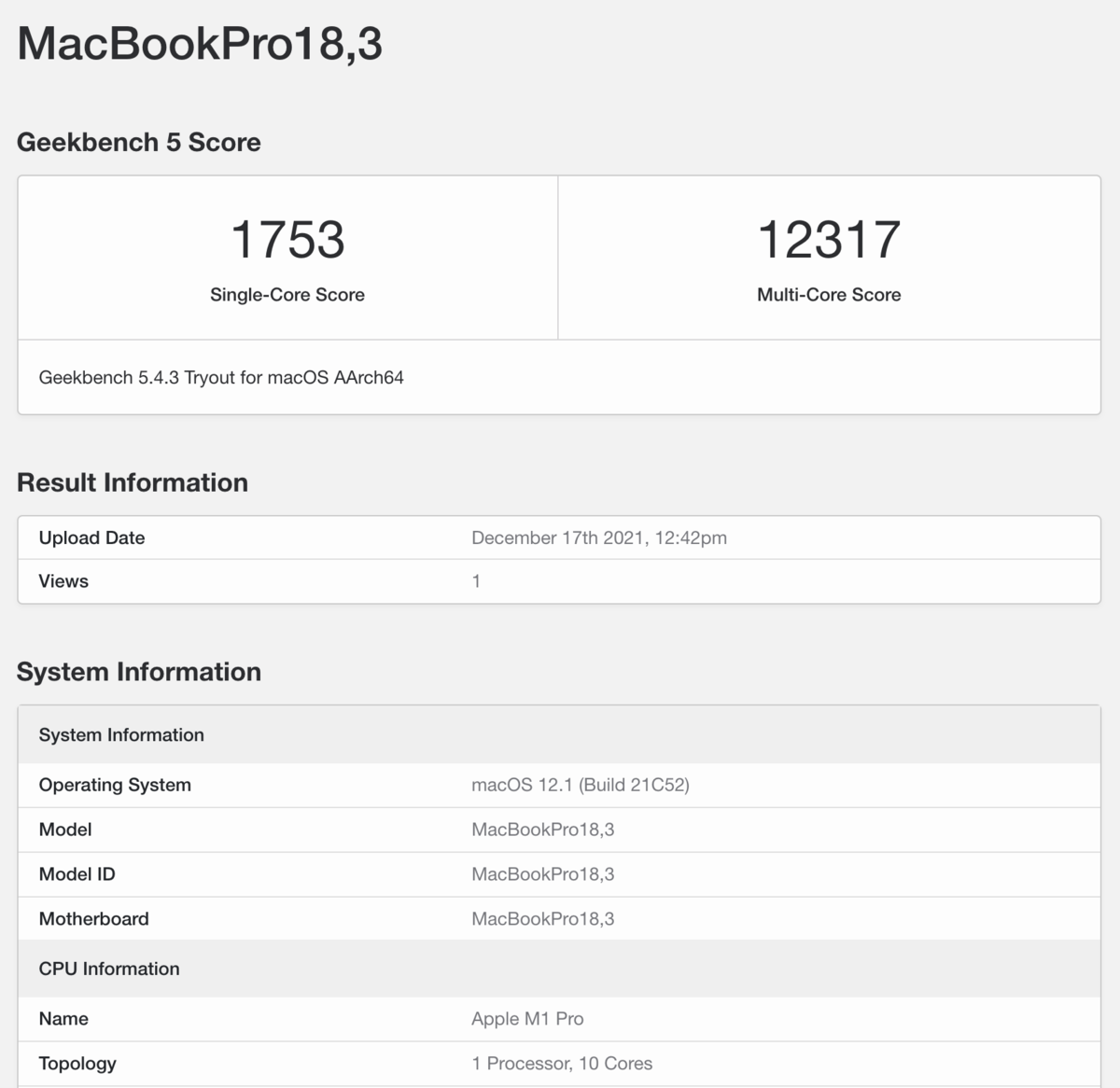Click the CPU Information table header
This screenshot has height=1088, width=1120.
click(559, 969)
